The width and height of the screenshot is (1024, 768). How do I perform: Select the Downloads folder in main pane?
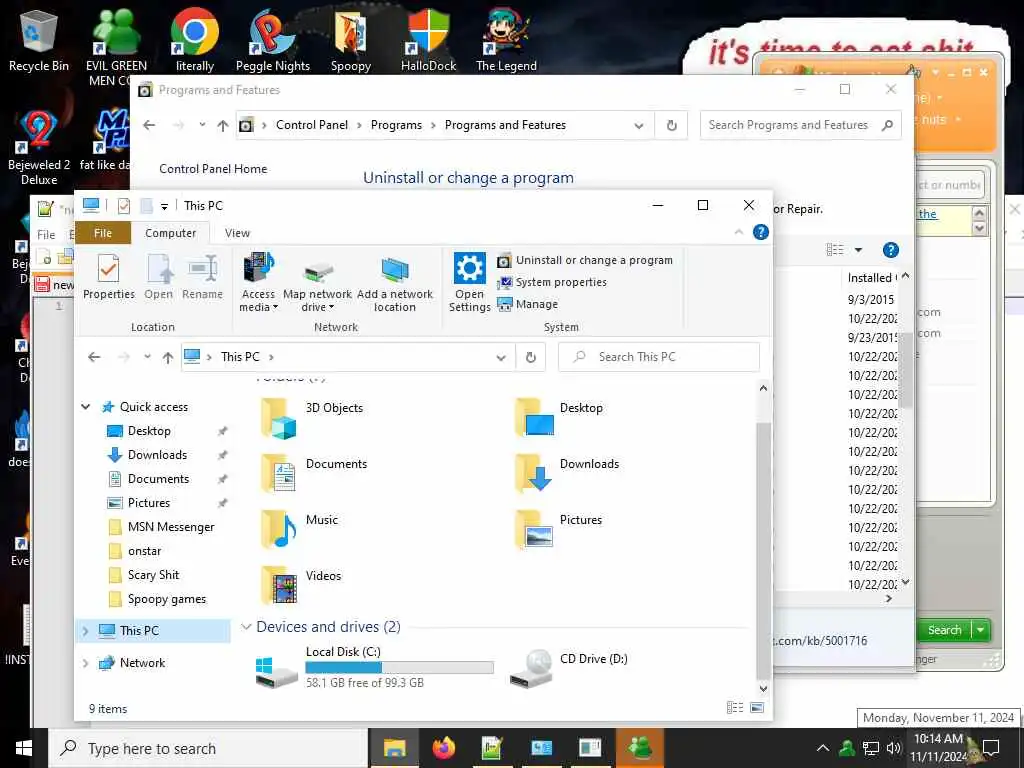point(567,473)
